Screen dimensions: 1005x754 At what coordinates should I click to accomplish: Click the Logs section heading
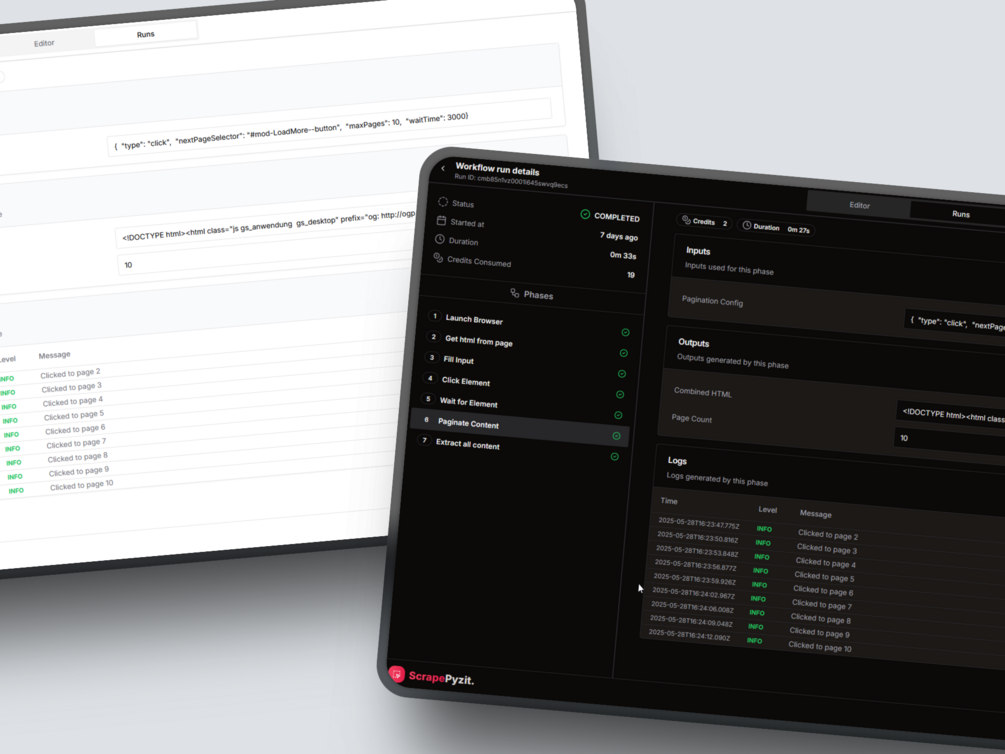point(677,460)
